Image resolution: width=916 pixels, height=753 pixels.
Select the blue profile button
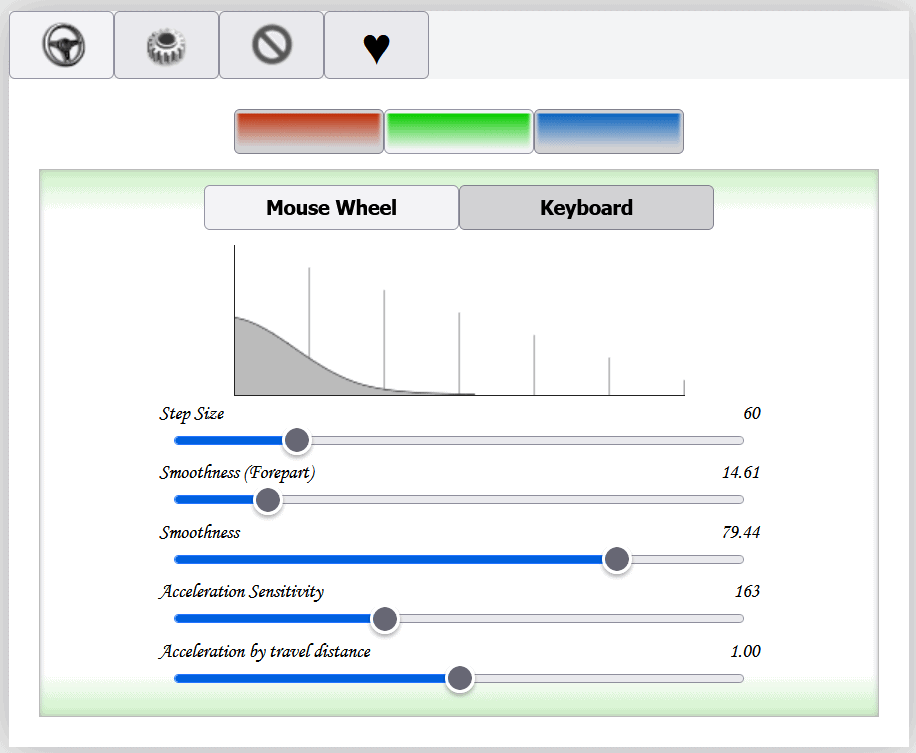[608, 132]
